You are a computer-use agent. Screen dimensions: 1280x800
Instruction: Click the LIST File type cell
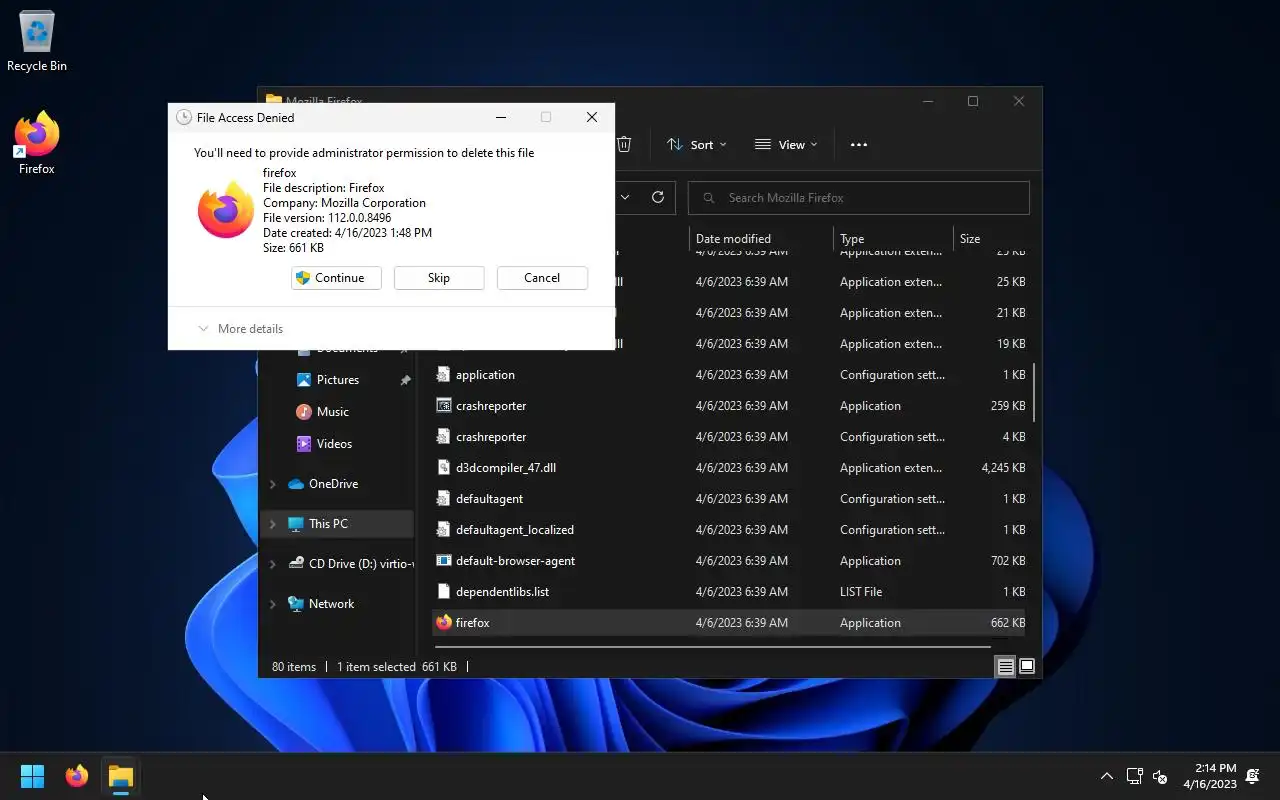[861, 591]
